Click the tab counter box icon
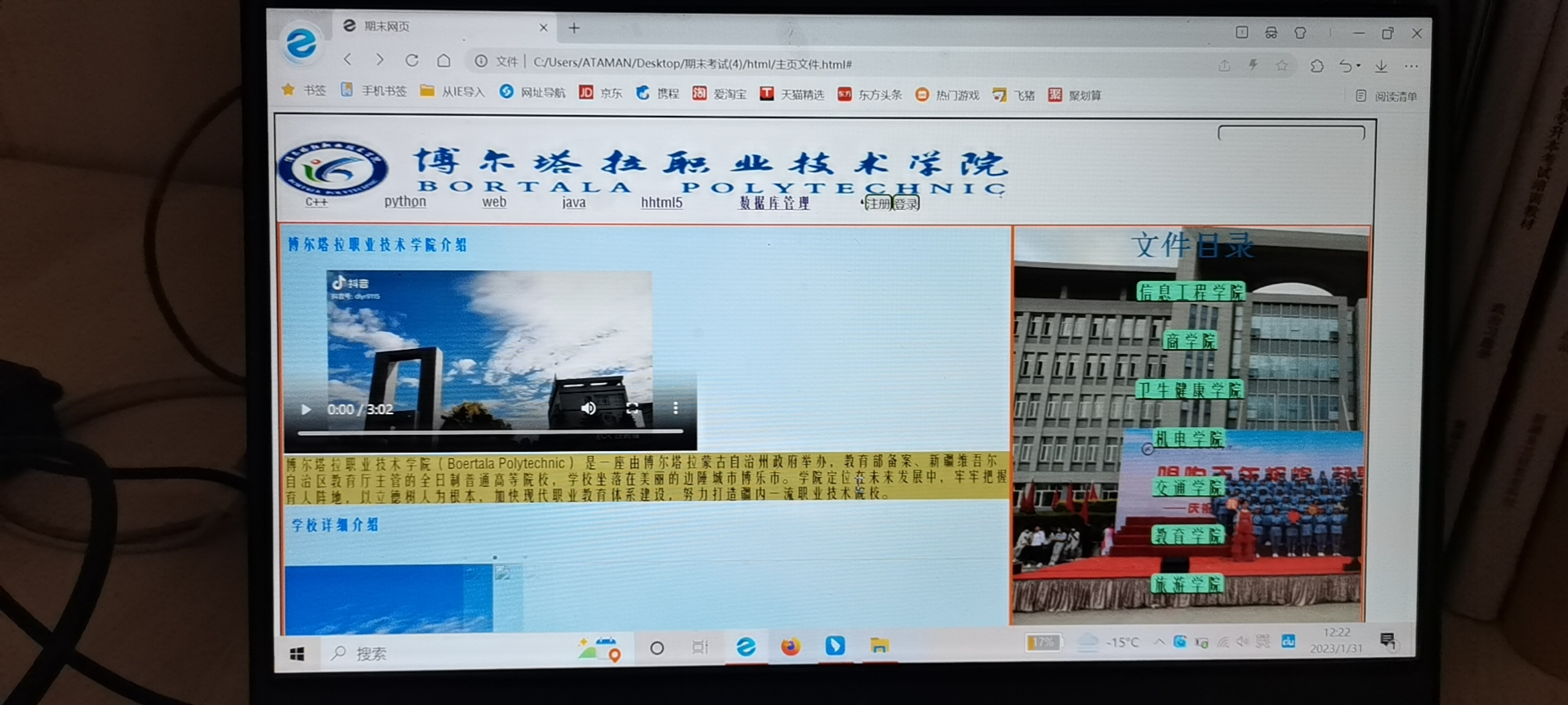1568x705 pixels. tap(1242, 32)
